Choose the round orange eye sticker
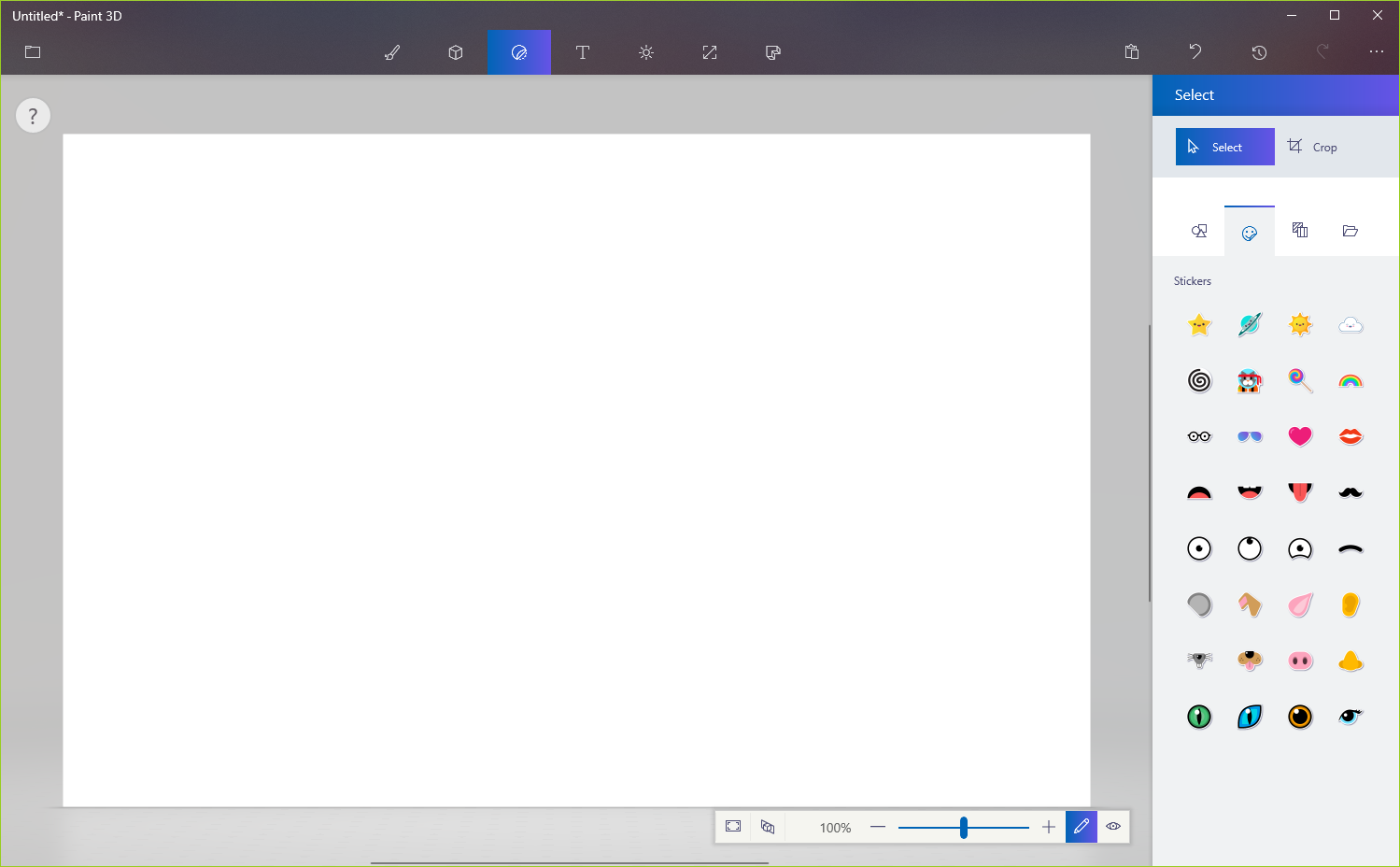Image resolution: width=1400 pixels, height=867 pixels. [x=1300, y=717]
